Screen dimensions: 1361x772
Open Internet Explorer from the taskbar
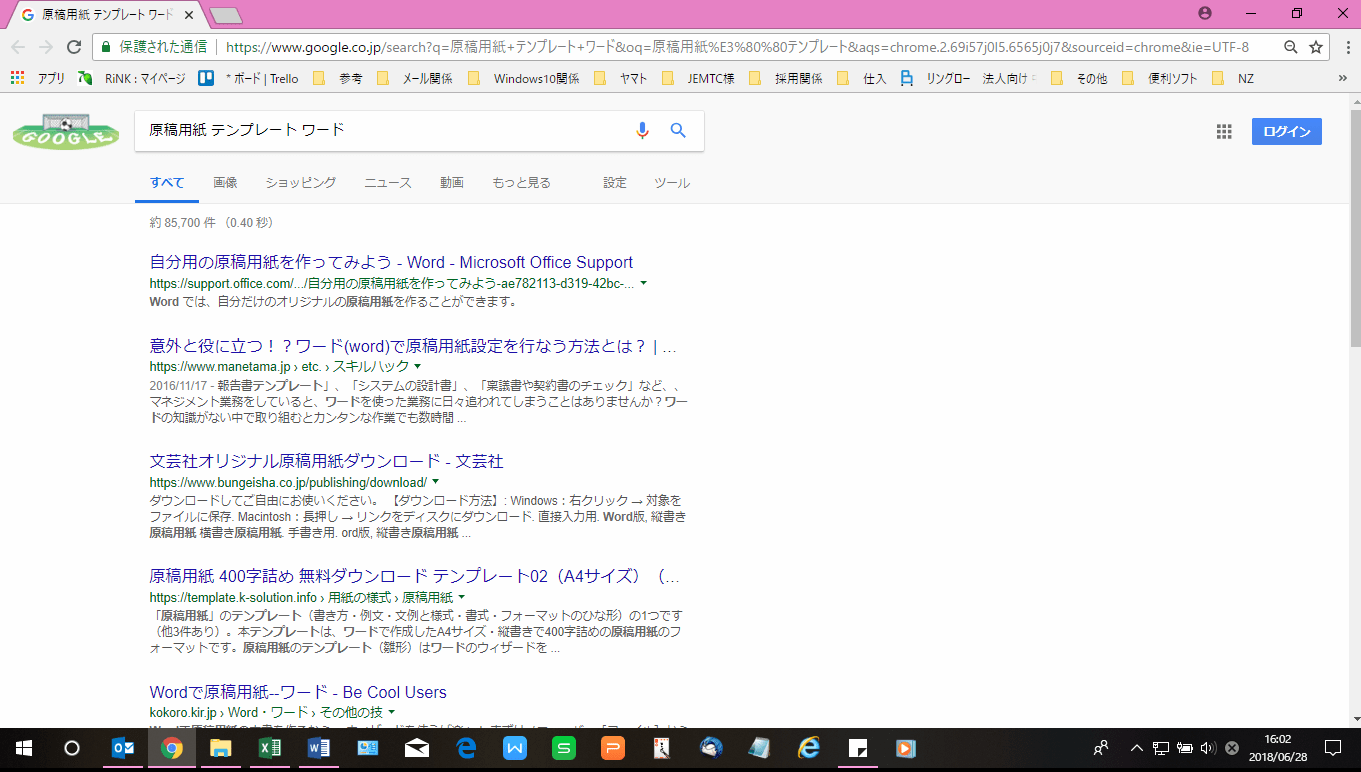(809, 748)
